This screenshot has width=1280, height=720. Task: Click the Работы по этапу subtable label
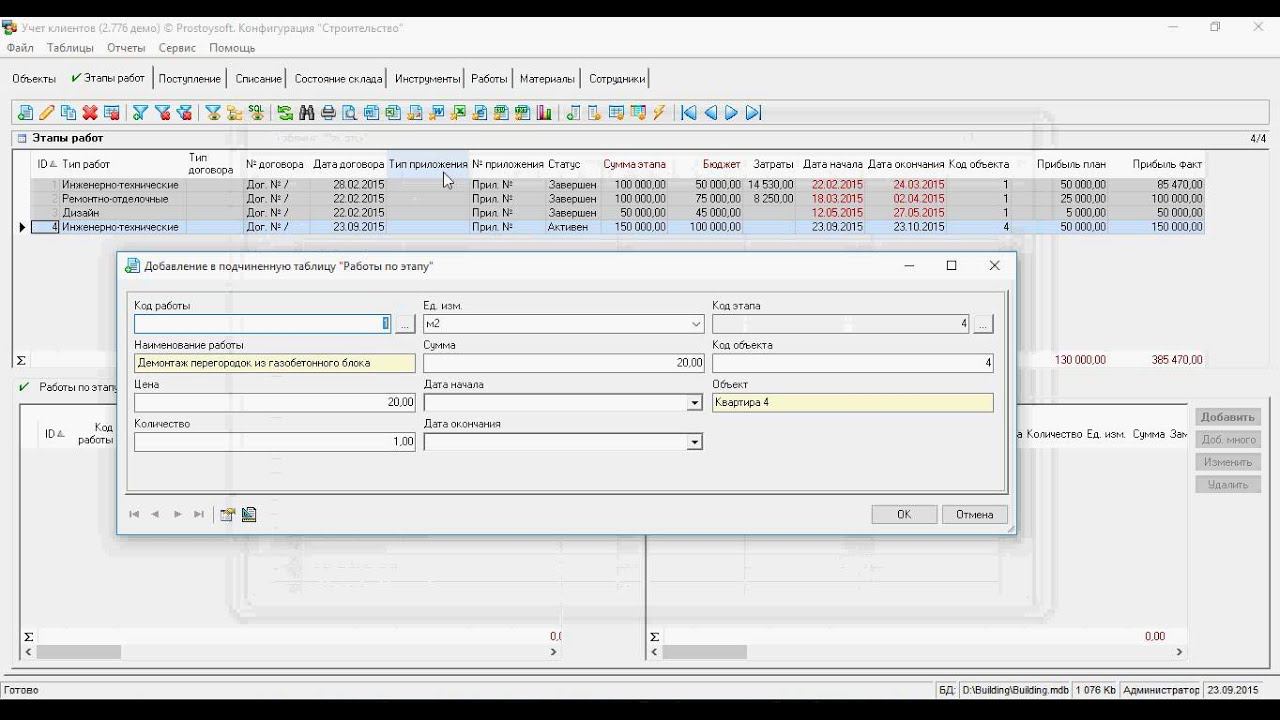(78, 387)
